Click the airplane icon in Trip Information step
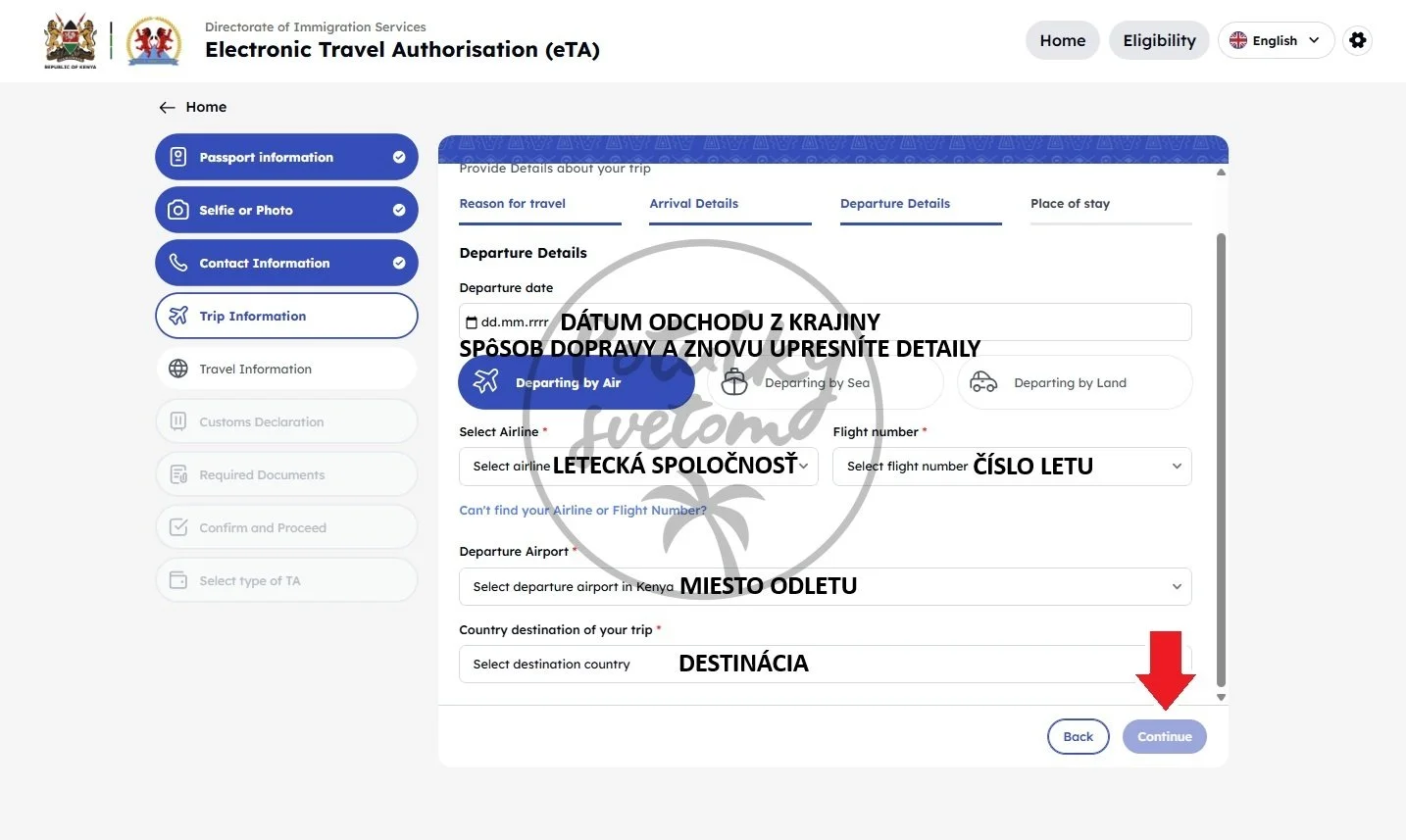 click(178, 316)
